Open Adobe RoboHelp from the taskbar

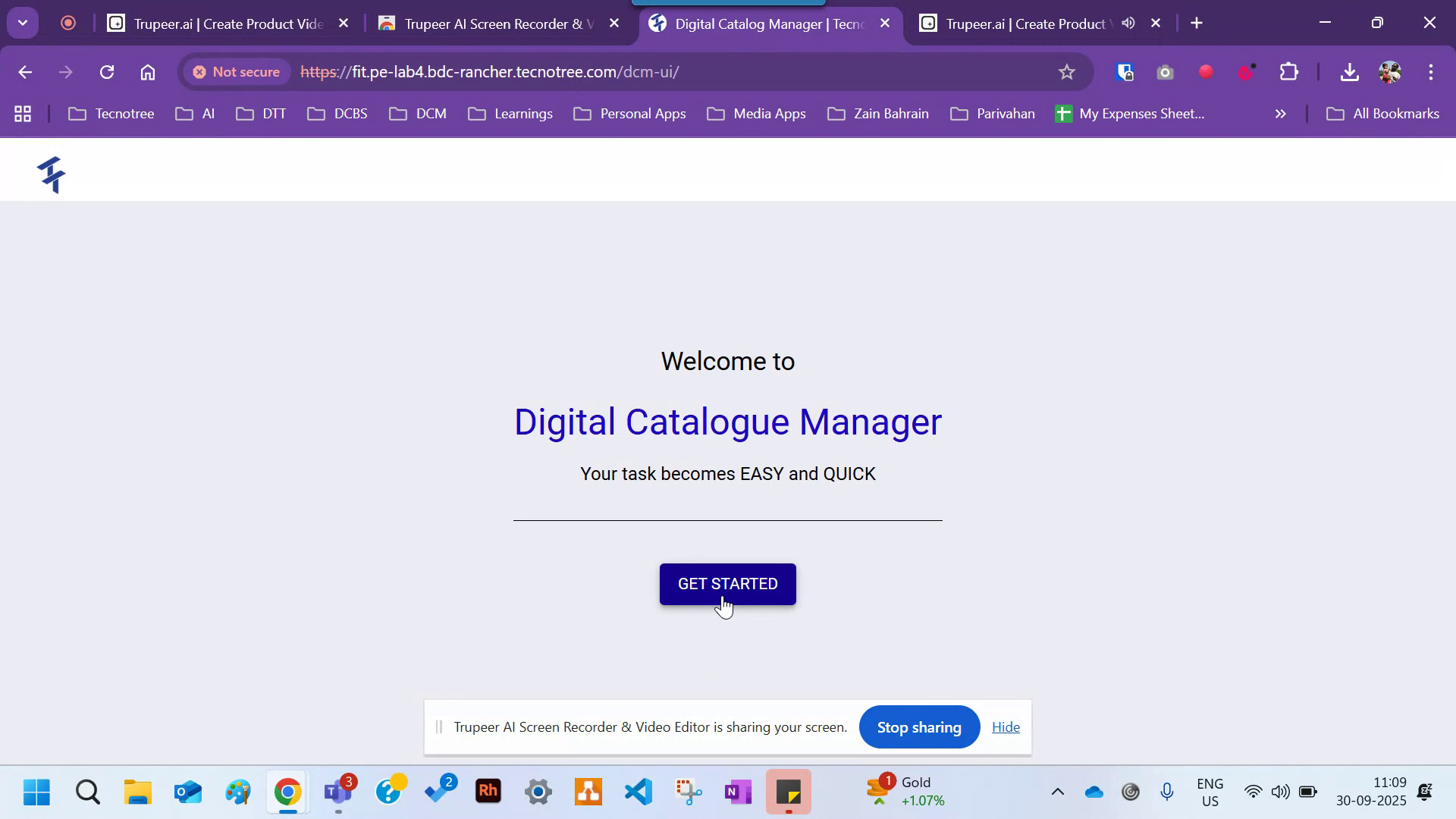pos(488,792)
